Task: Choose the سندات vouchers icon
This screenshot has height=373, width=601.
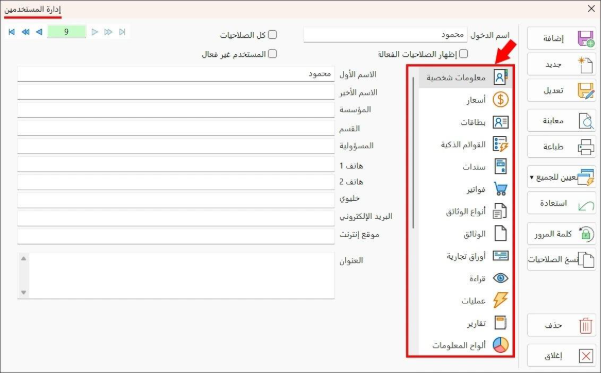Action: (x=500, y=166)
